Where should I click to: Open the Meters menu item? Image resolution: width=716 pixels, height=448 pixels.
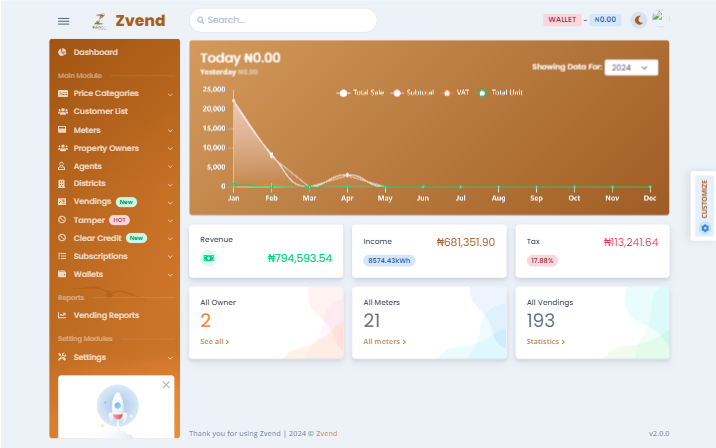click(86, 130)
